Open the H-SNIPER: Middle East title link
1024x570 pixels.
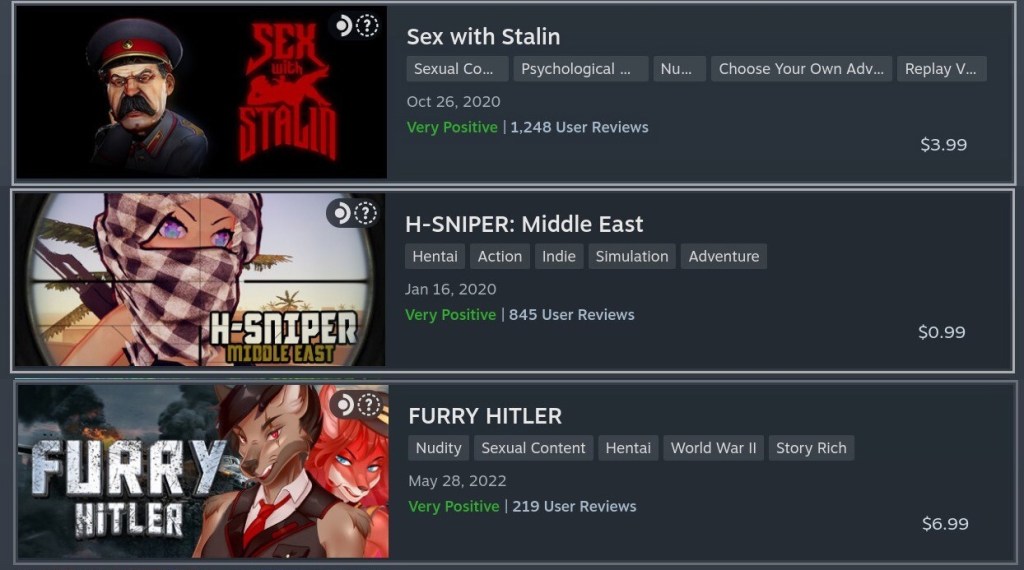(524, 224)
